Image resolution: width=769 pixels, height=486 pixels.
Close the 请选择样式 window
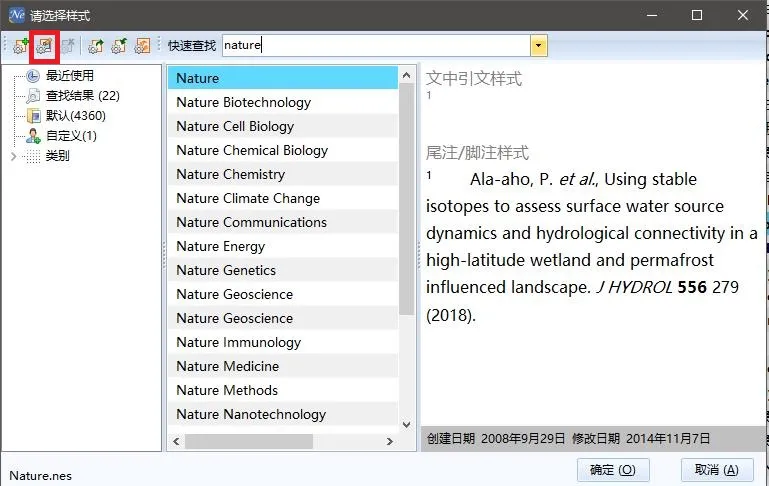[x=743, y=16]
